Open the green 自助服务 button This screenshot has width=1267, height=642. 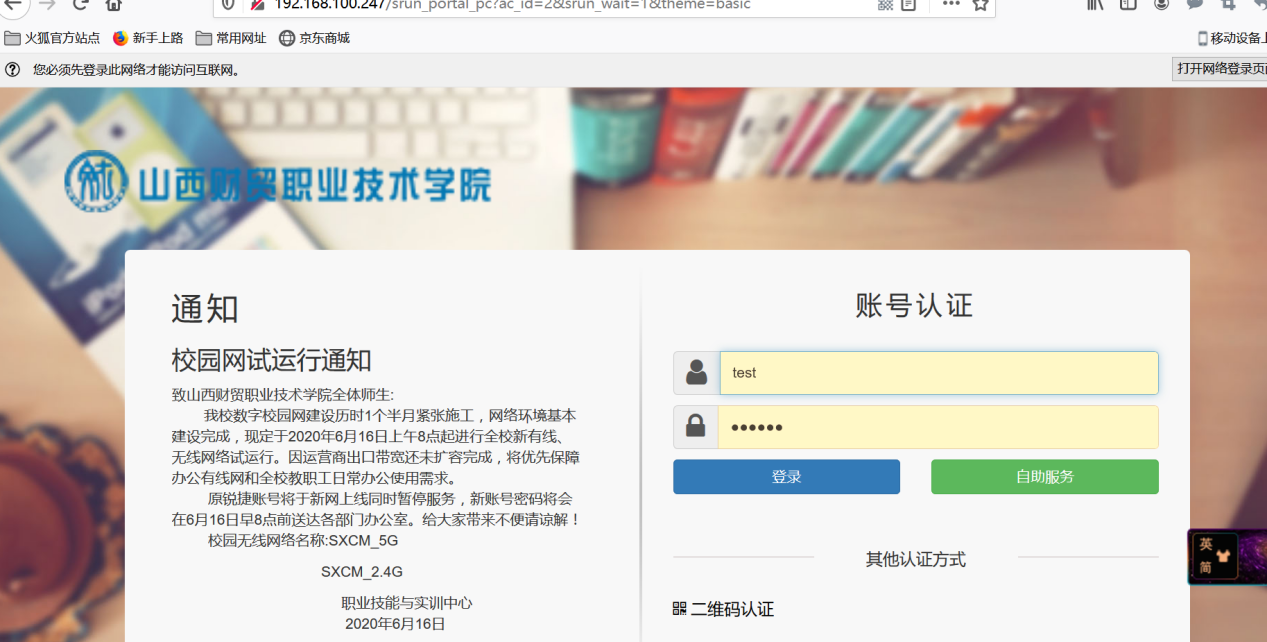(x=1045, y=477)
